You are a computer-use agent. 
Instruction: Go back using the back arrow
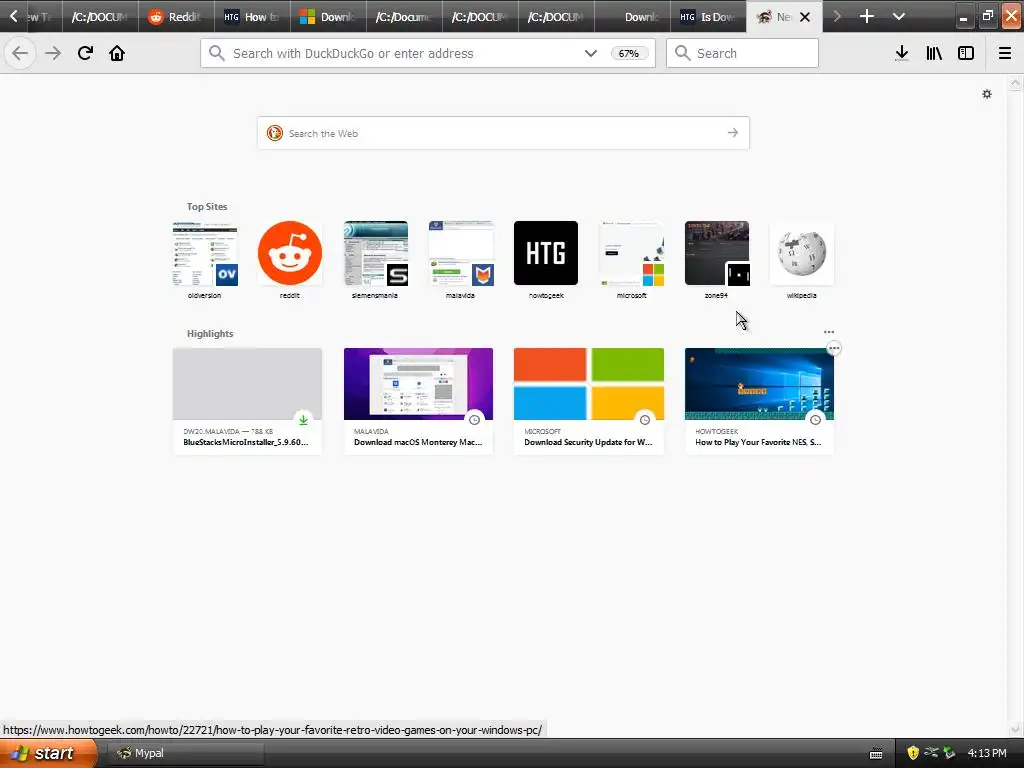pos(20,54)
